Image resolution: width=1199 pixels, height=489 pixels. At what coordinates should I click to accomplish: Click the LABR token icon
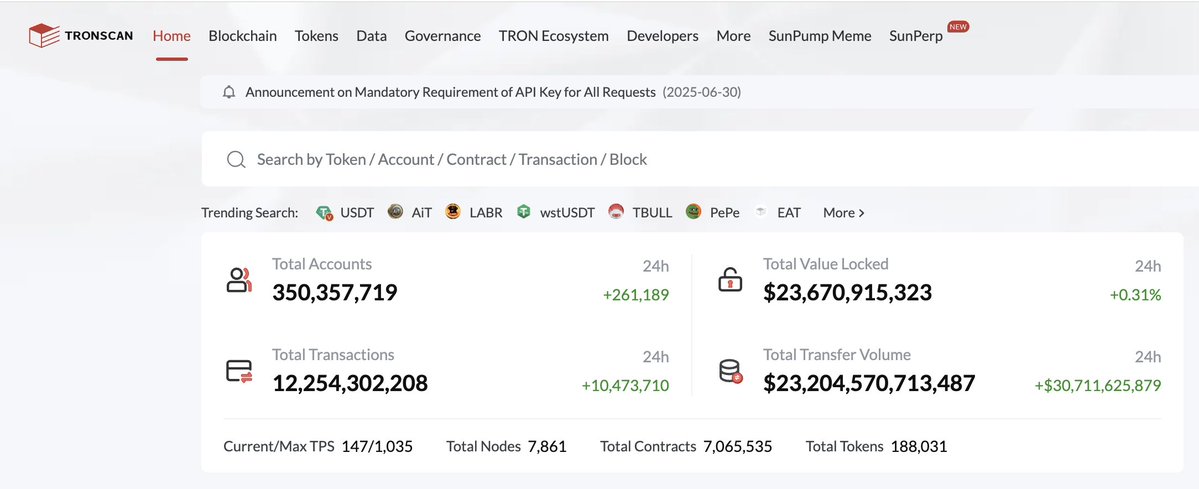point(453,212)
